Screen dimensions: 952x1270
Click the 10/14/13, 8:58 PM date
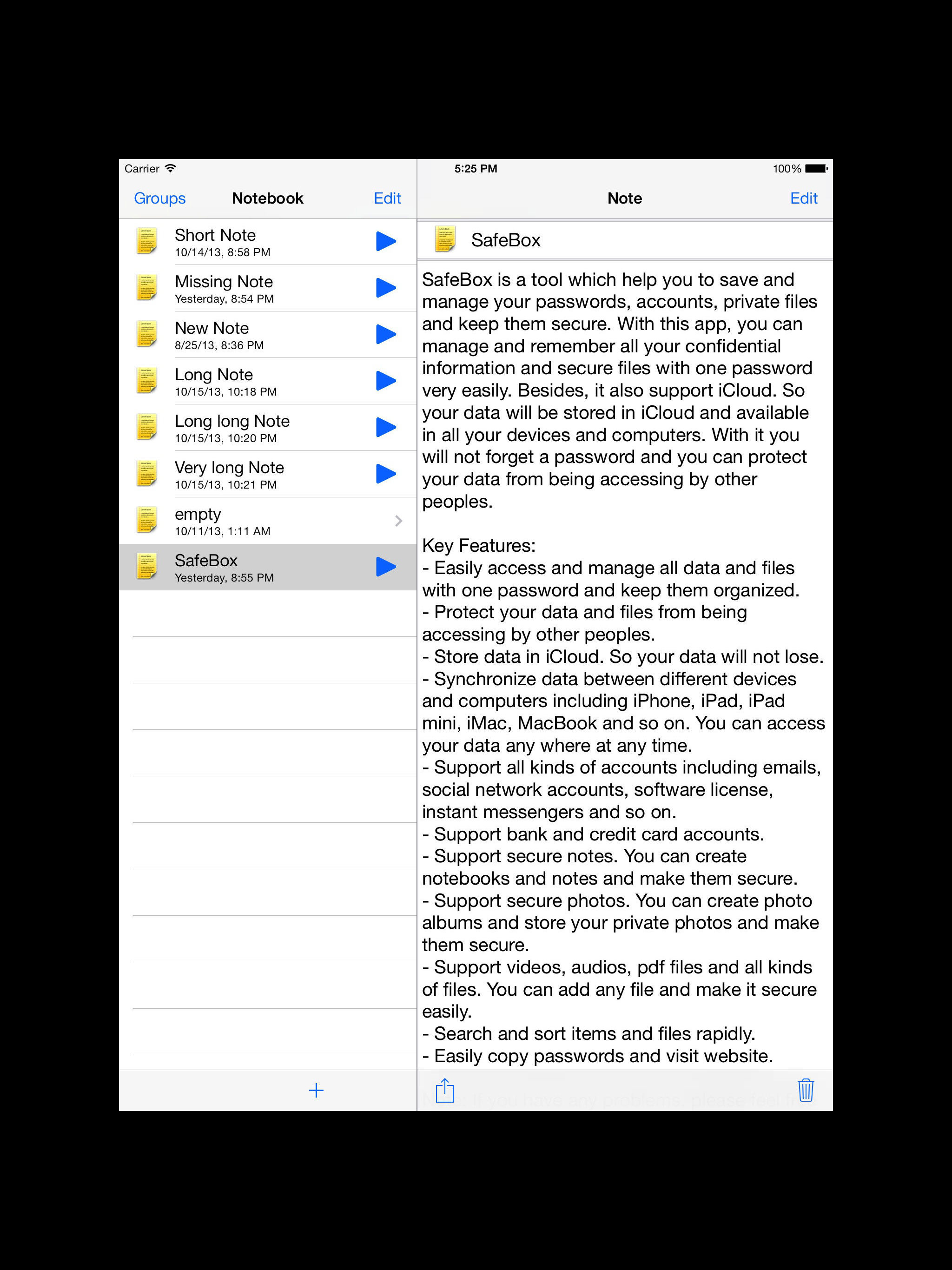(223, 252)
